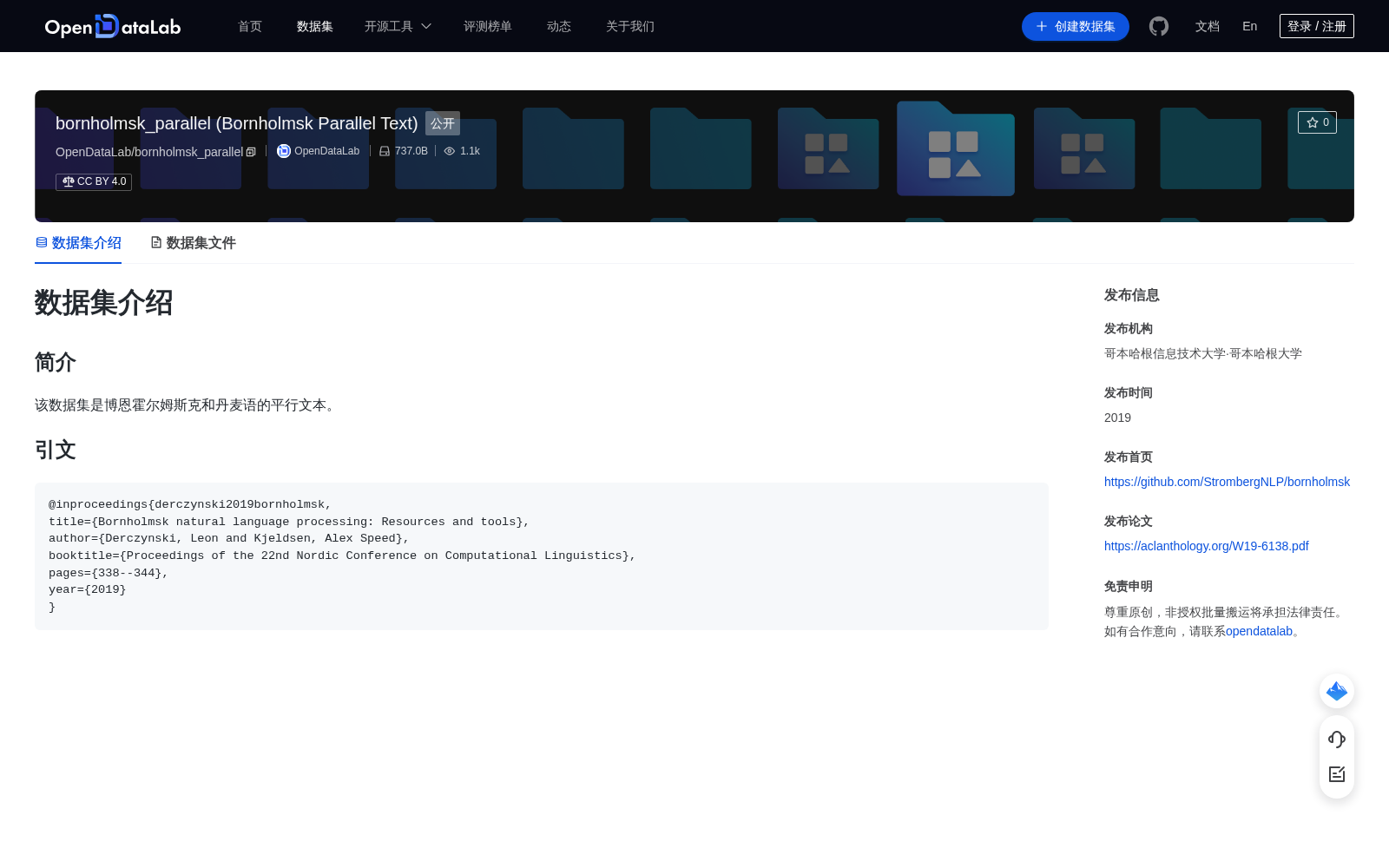Click the dataset size storage icon
Viewport: 1389px width, 868px height.
pos(385,151)
